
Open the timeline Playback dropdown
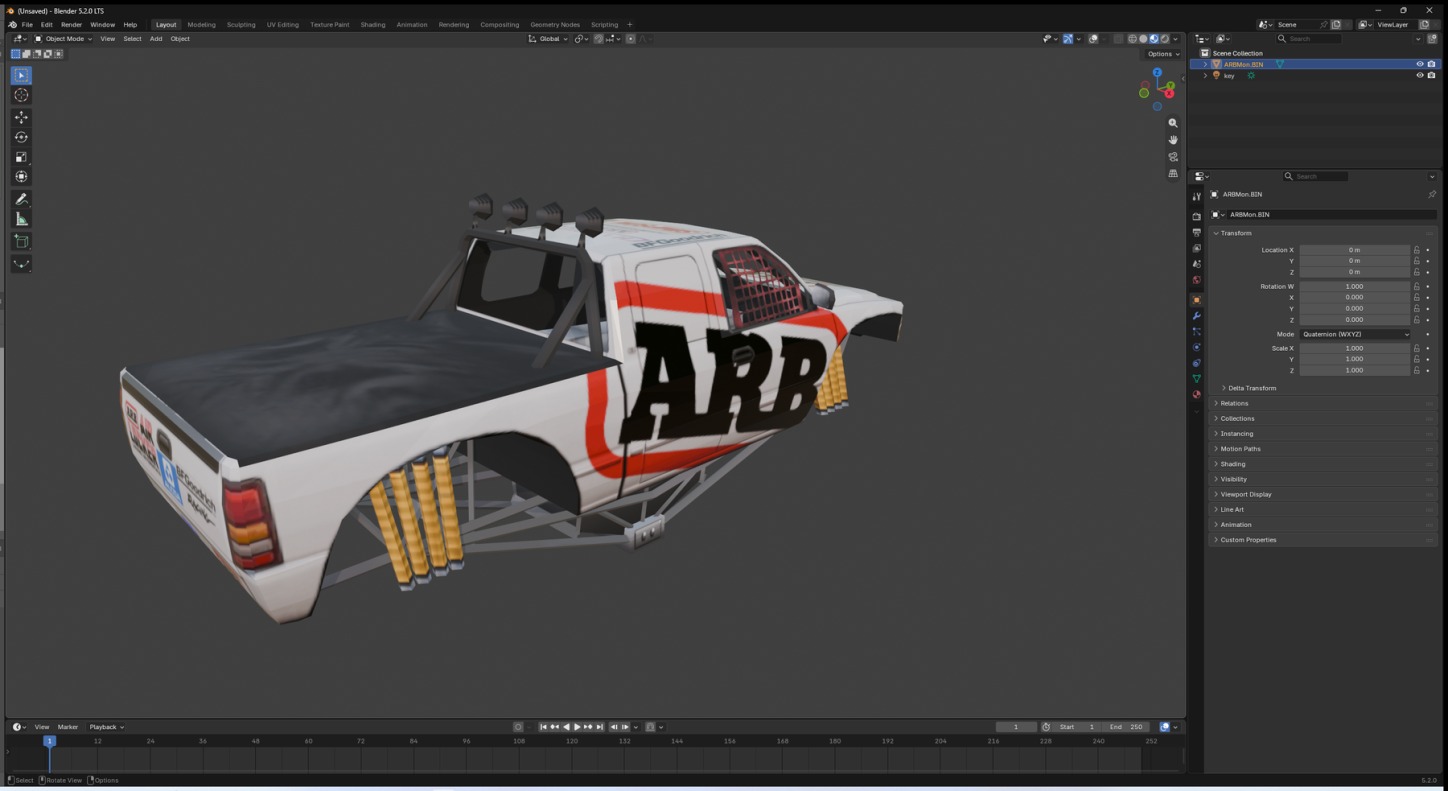106,727
